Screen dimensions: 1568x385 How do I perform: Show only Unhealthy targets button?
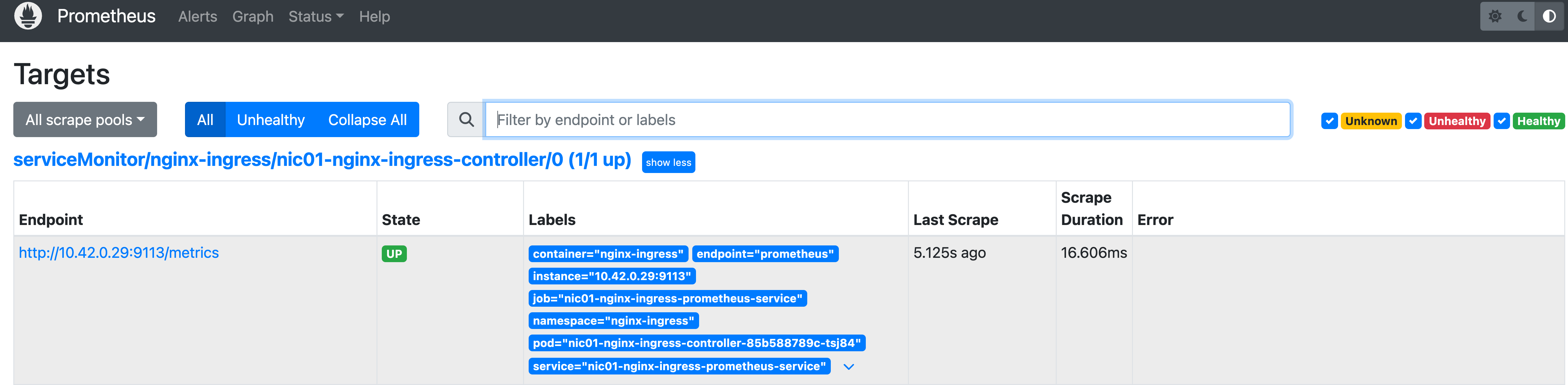pyautogui.click(x=271, y=120)
